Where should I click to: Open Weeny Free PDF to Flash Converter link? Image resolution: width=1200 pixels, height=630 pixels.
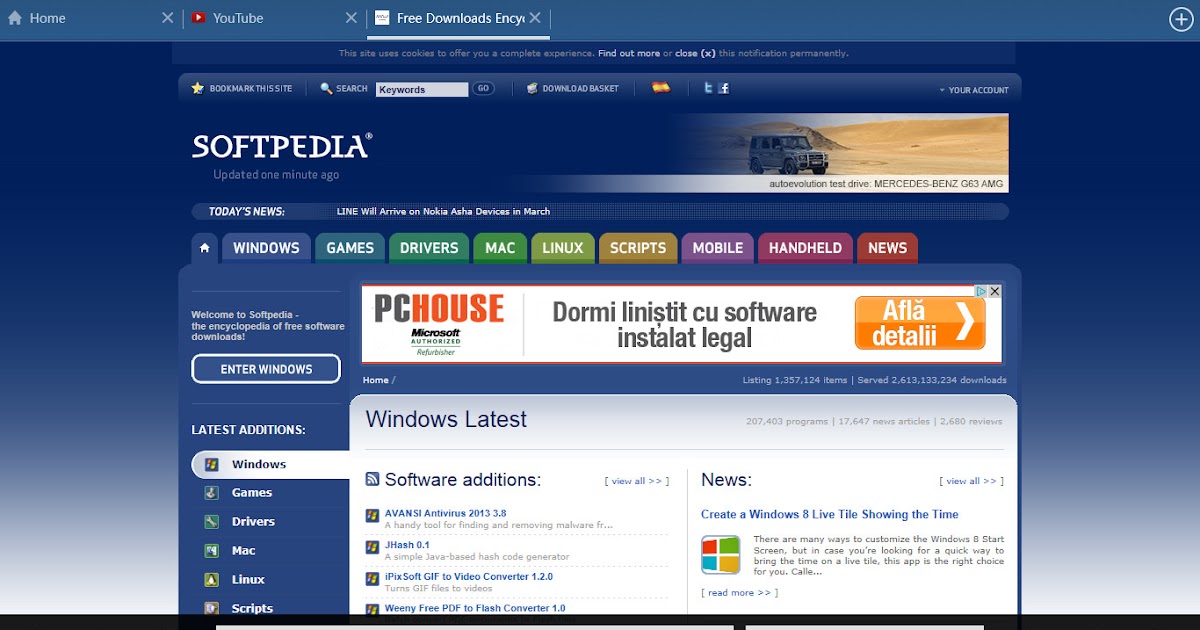pos(475,607)
